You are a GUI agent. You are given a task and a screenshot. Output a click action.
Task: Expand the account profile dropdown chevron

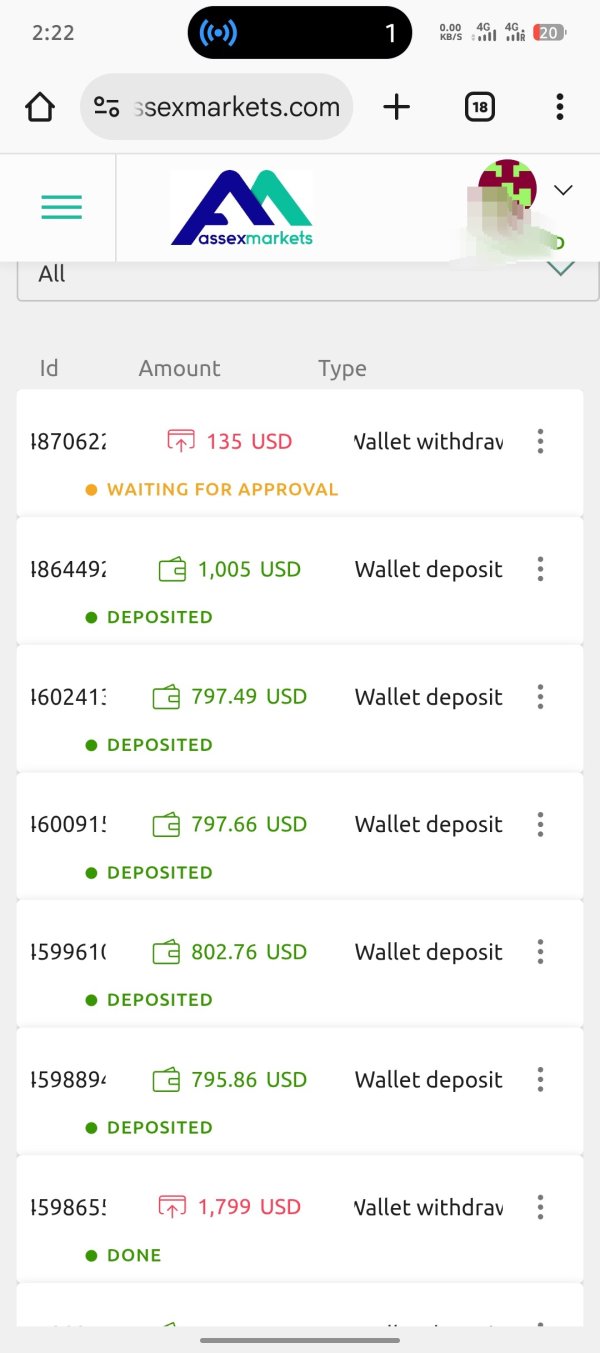tap(563, 190)
